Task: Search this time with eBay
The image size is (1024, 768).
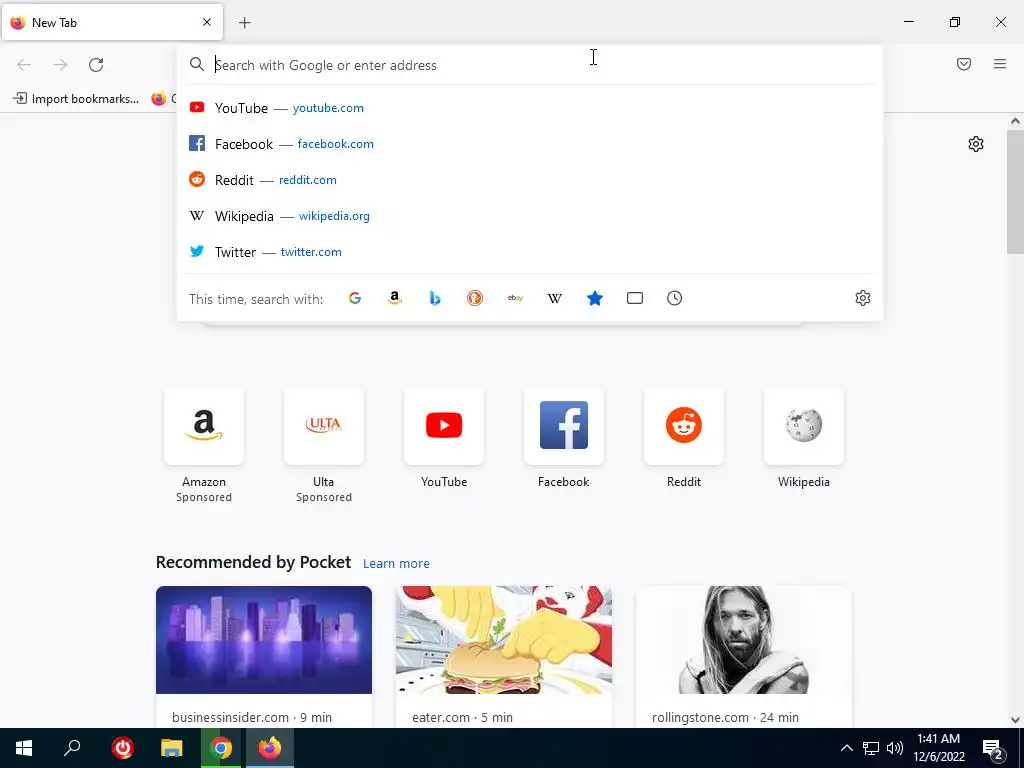Action: point(515,298)
